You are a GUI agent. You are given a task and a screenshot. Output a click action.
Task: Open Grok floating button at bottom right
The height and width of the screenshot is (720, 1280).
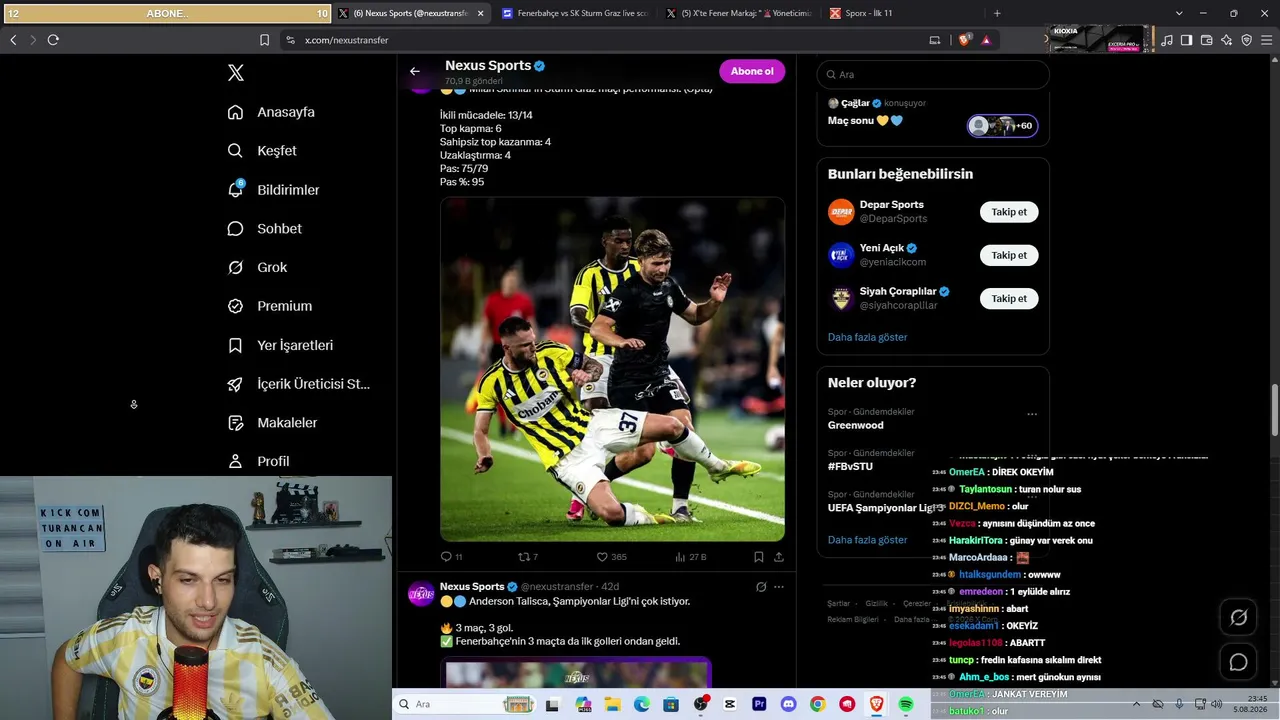[1238, 618]
